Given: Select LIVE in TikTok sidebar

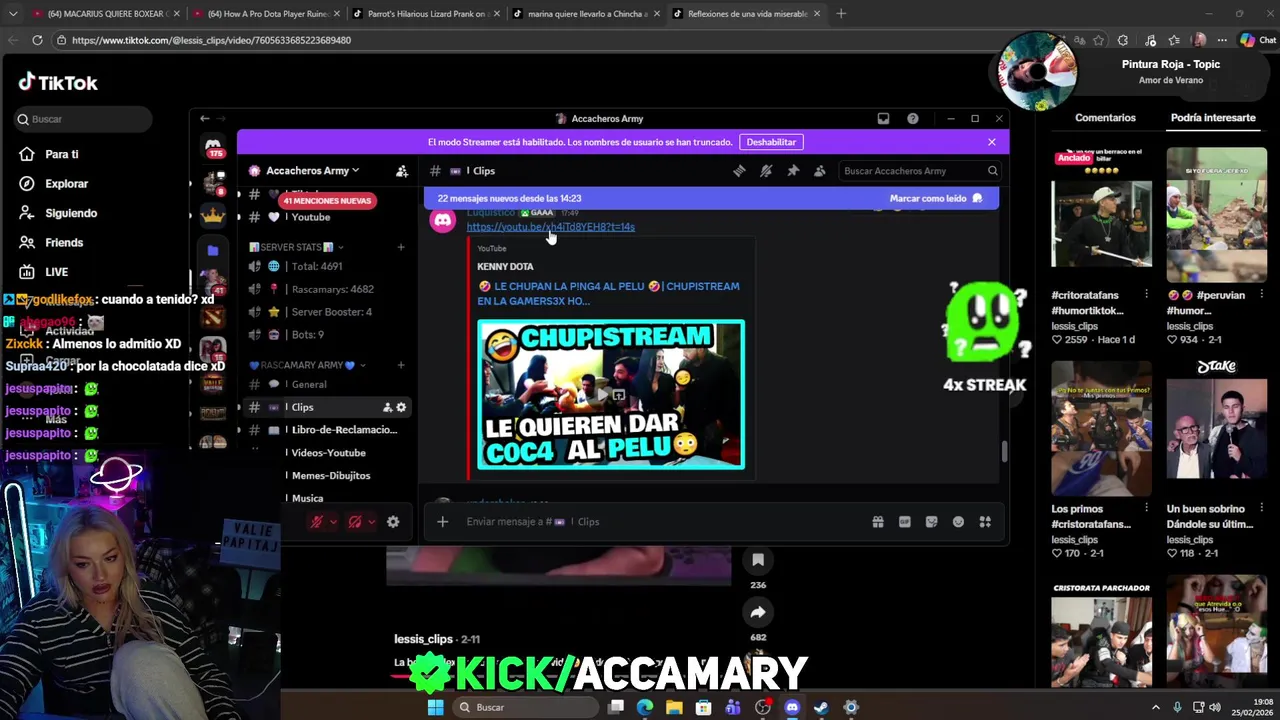Looking at the screenshot, I should point(56,272).
